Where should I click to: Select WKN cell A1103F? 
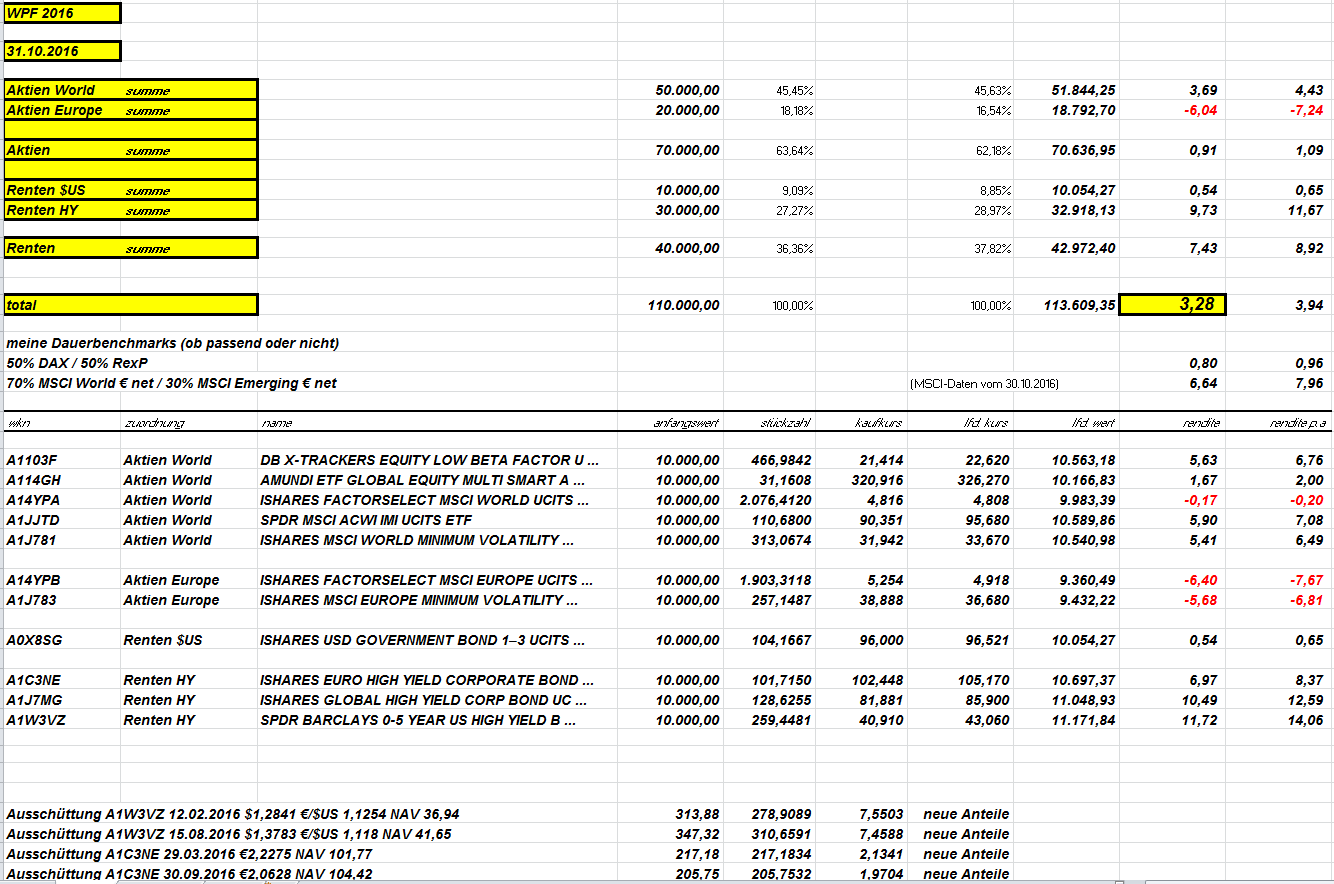click(32, 460)
